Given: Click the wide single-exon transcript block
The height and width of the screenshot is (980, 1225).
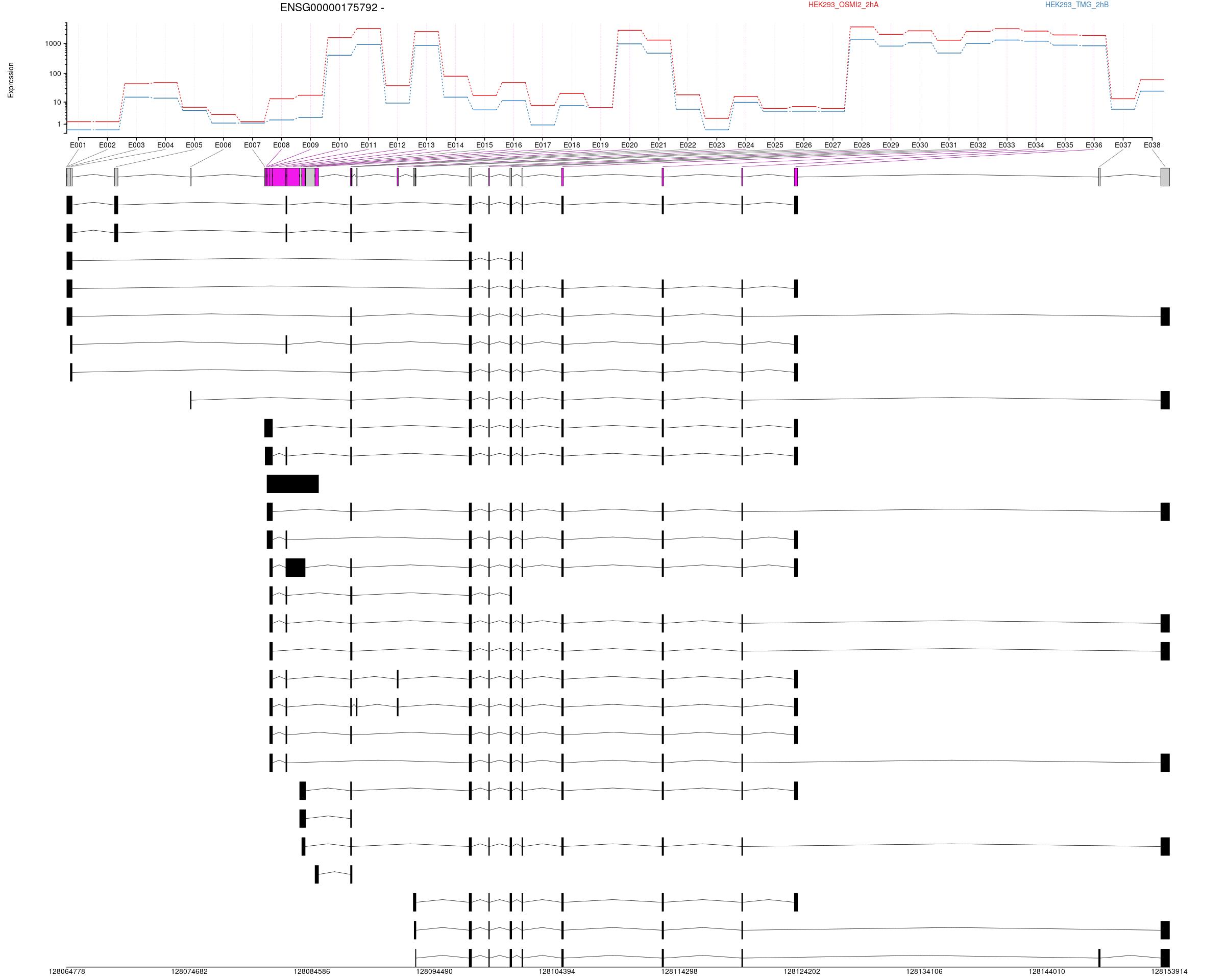Looking at the screenshot, I should 292,484.
